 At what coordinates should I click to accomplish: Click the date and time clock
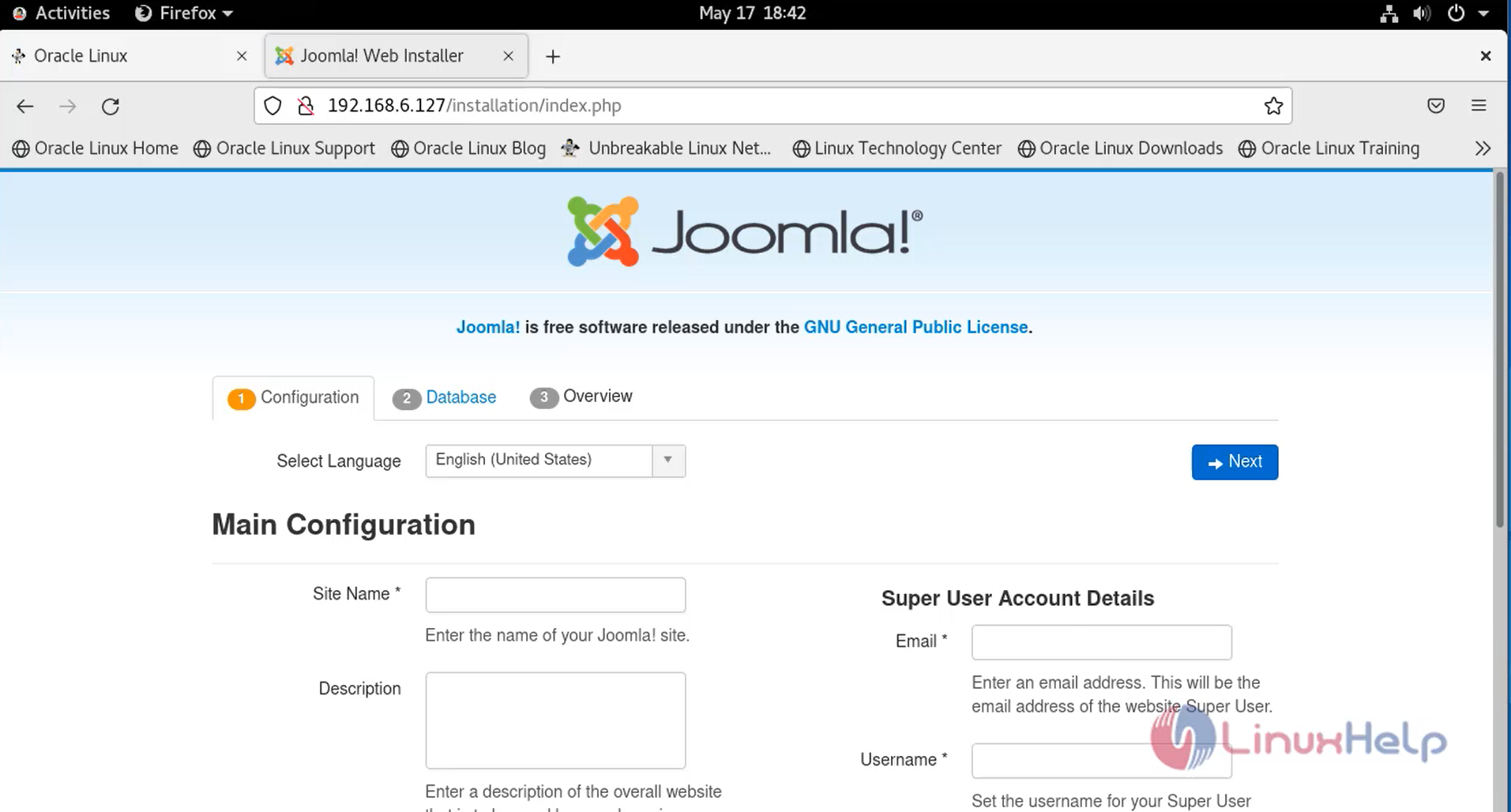tap(753, 13)
